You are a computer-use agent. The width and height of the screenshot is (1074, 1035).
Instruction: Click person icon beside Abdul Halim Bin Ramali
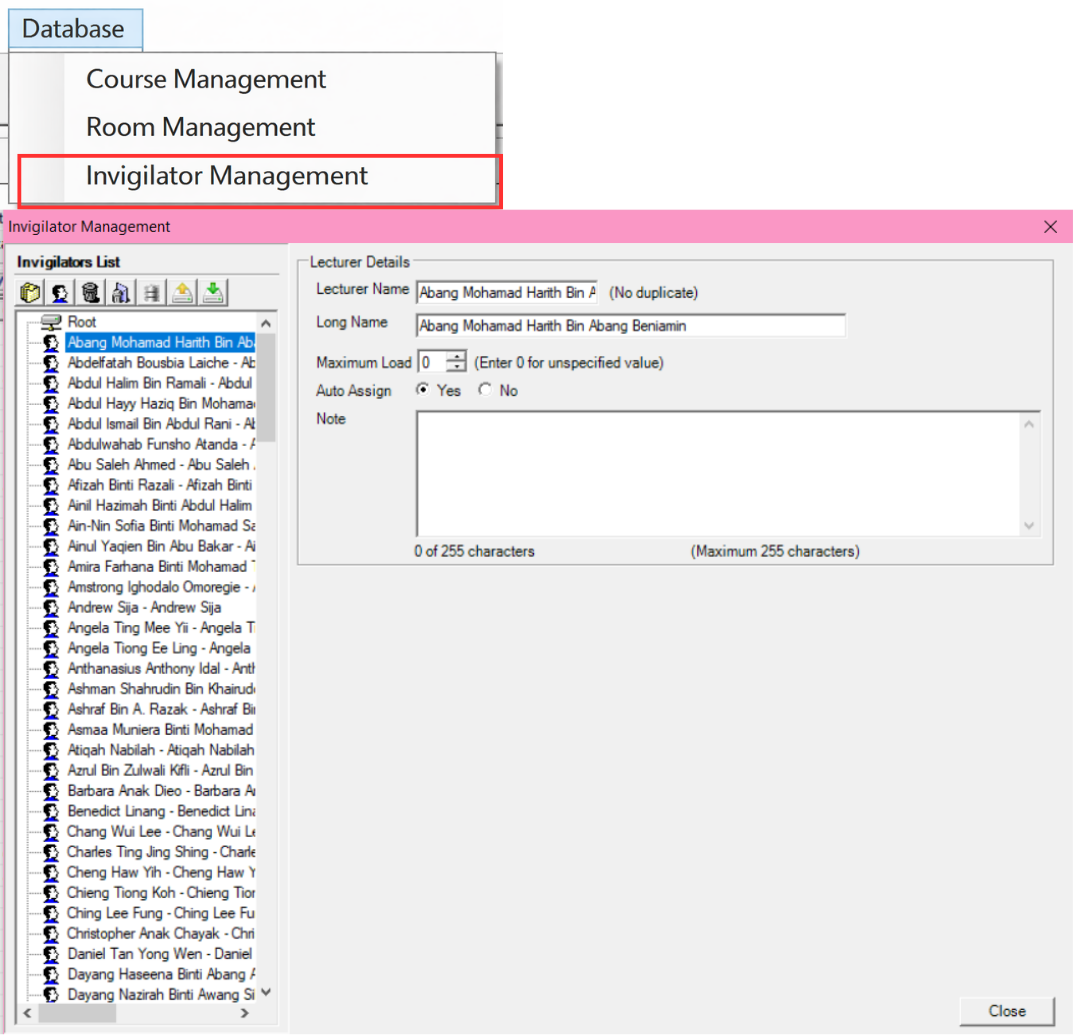pyautogui.click(x=51, y=383)
